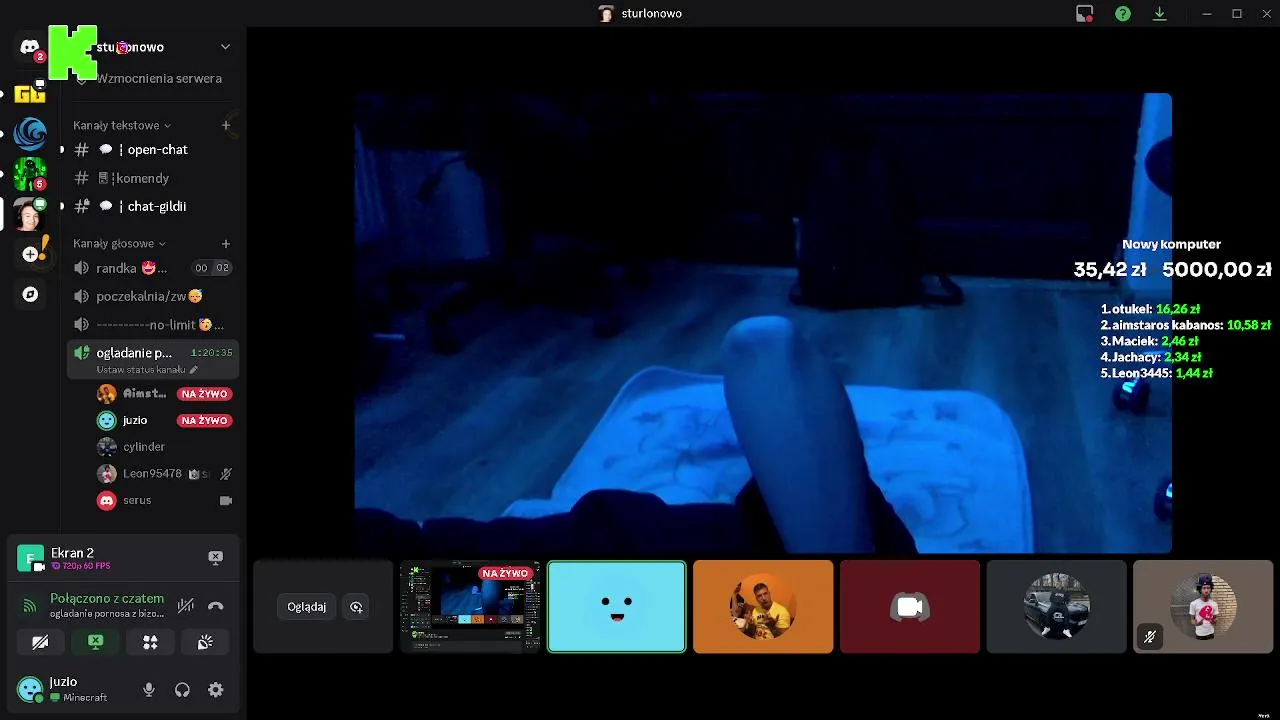
Task: Open the NA ŻYWO stream preview thumbnail
Action: tap(470, 606)
